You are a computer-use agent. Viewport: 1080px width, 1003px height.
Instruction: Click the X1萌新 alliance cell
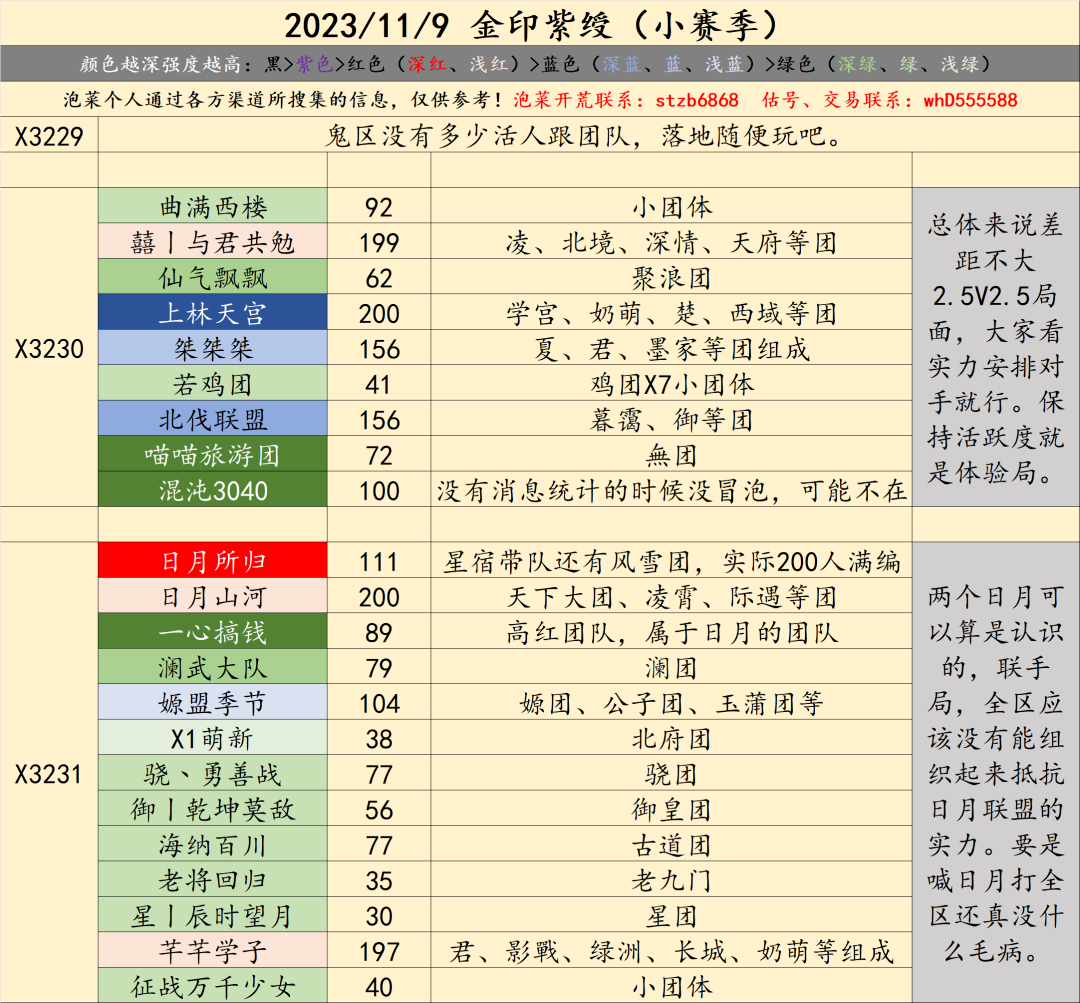click(x=213, y=738)
